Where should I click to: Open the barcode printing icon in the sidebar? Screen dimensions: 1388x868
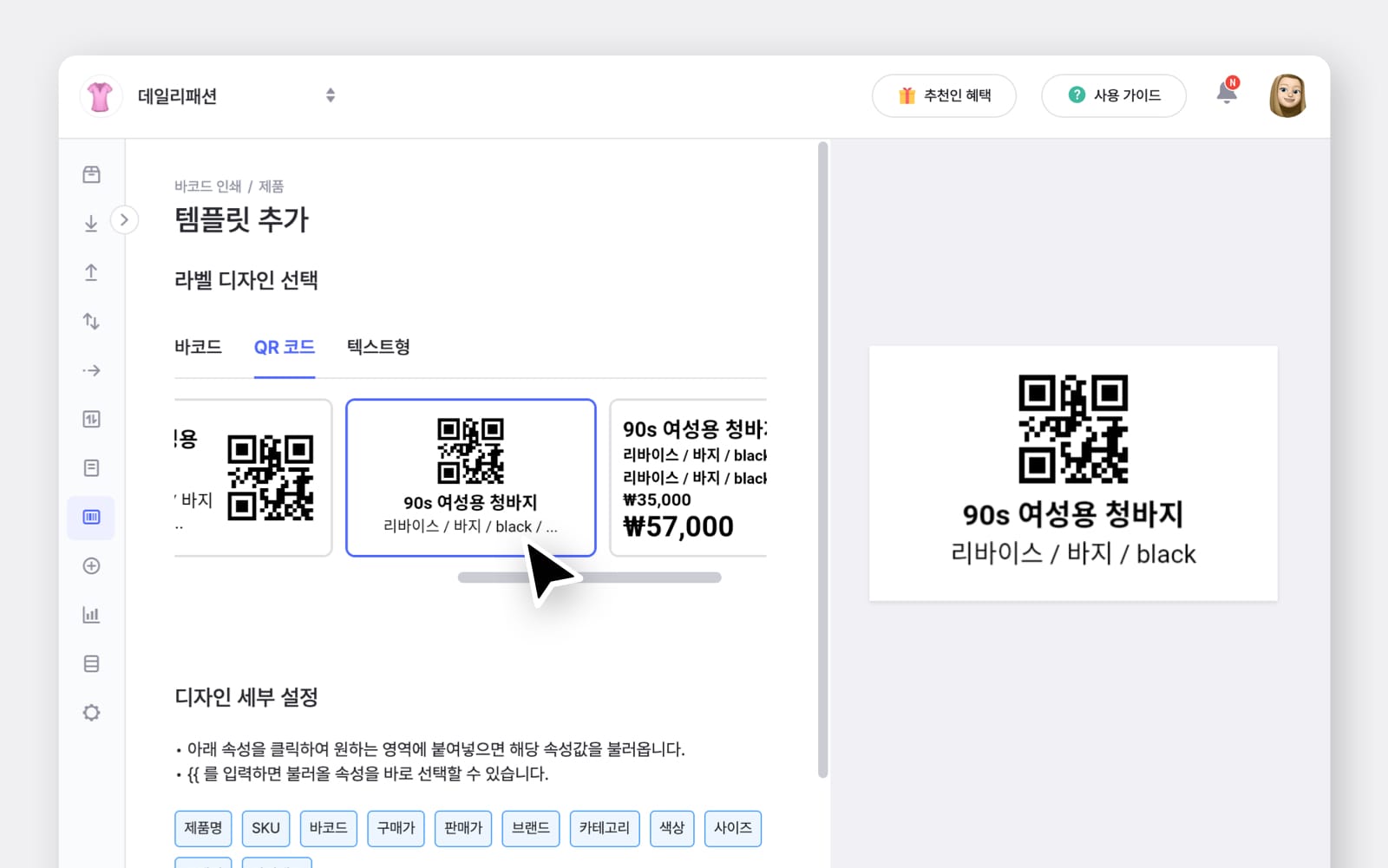91,518
